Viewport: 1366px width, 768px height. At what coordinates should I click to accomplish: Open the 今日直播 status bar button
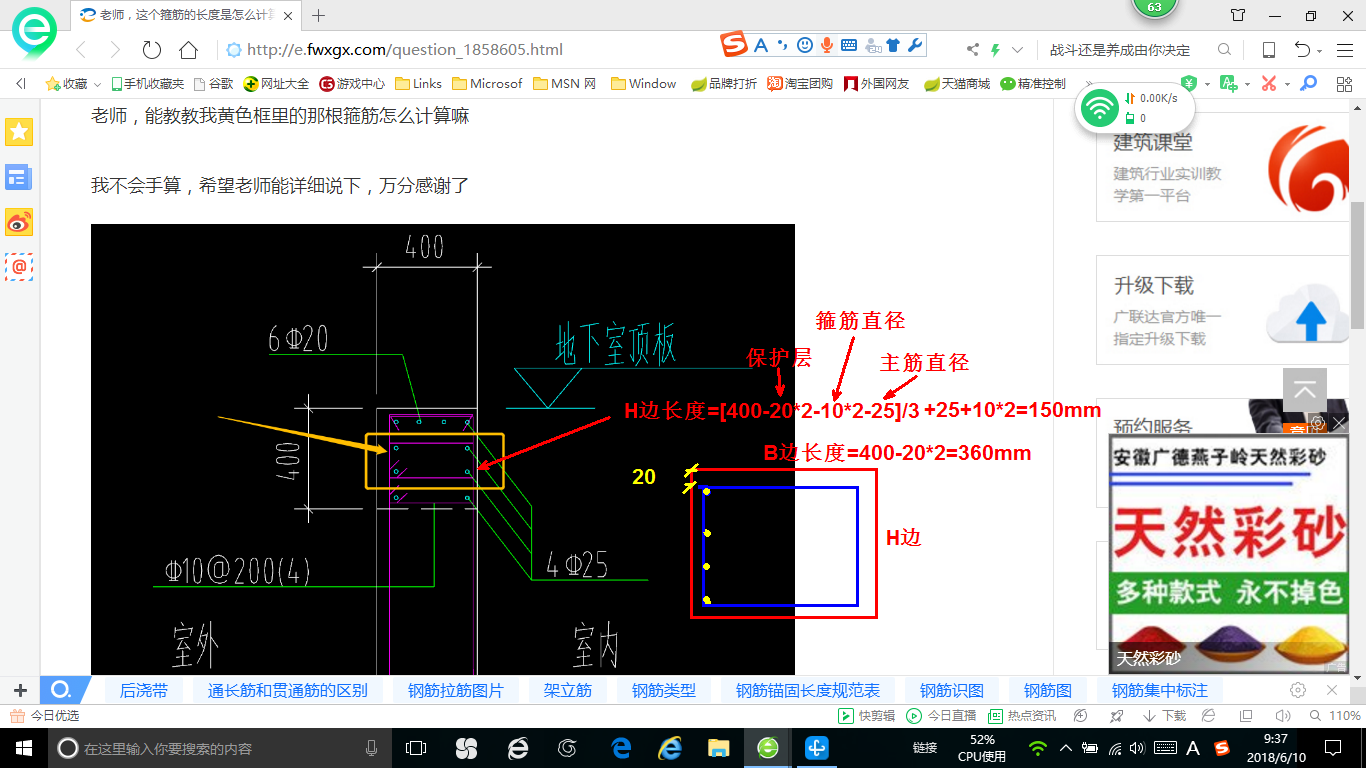click(941, 716)
